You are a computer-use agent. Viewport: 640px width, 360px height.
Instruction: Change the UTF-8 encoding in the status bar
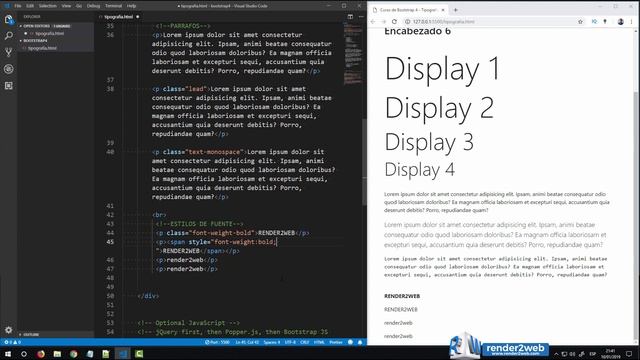[290, 342]
